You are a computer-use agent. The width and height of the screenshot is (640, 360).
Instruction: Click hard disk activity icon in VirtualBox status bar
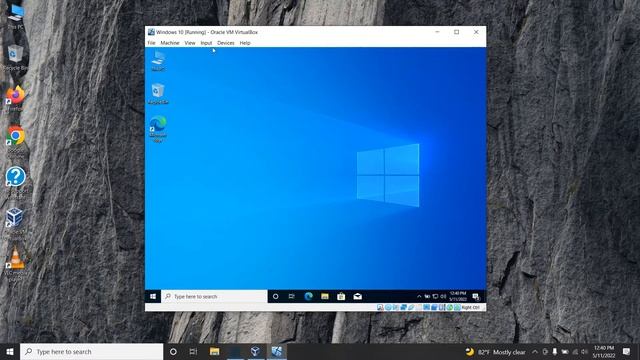point(380,307)
